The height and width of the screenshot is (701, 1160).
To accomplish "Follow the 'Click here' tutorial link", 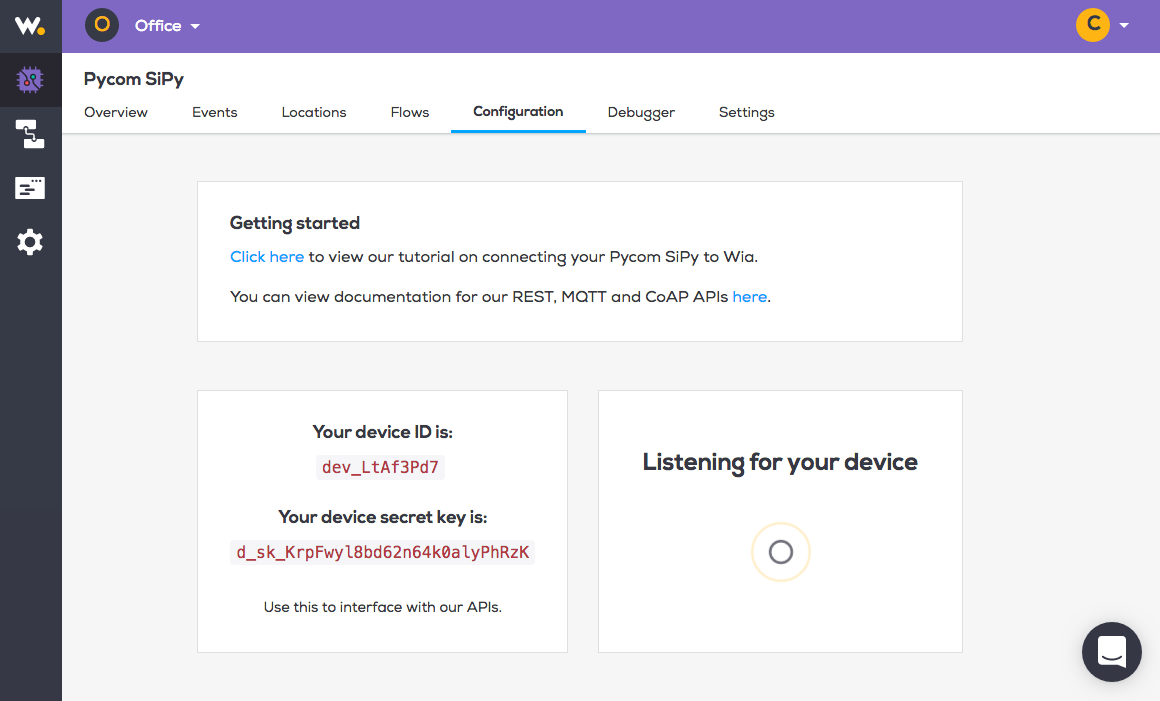I will (x=267, y=257).
